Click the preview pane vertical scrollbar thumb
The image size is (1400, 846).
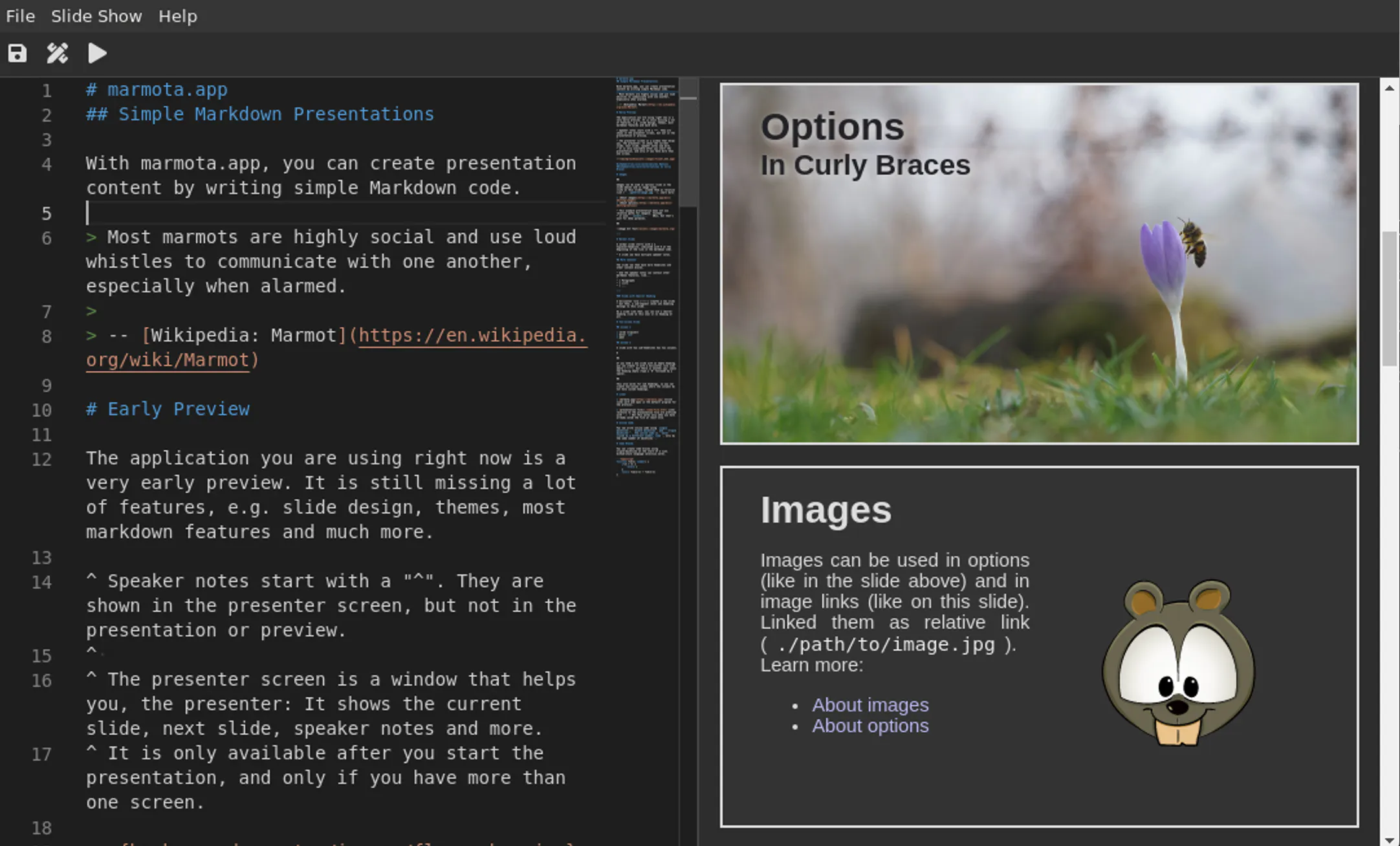click(x=1389, y=298)
